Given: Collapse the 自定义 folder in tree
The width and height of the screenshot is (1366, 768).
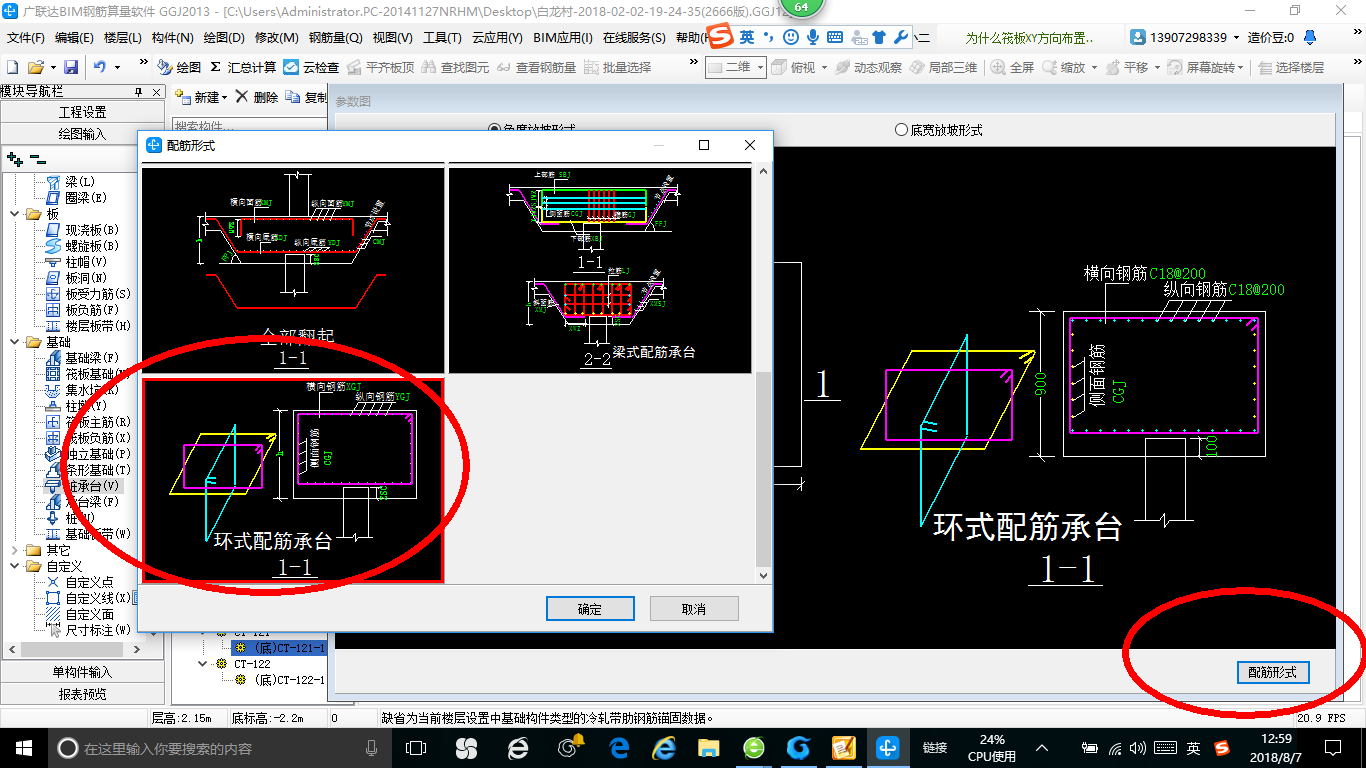Looking at the screenshot, I should [14, 566].
